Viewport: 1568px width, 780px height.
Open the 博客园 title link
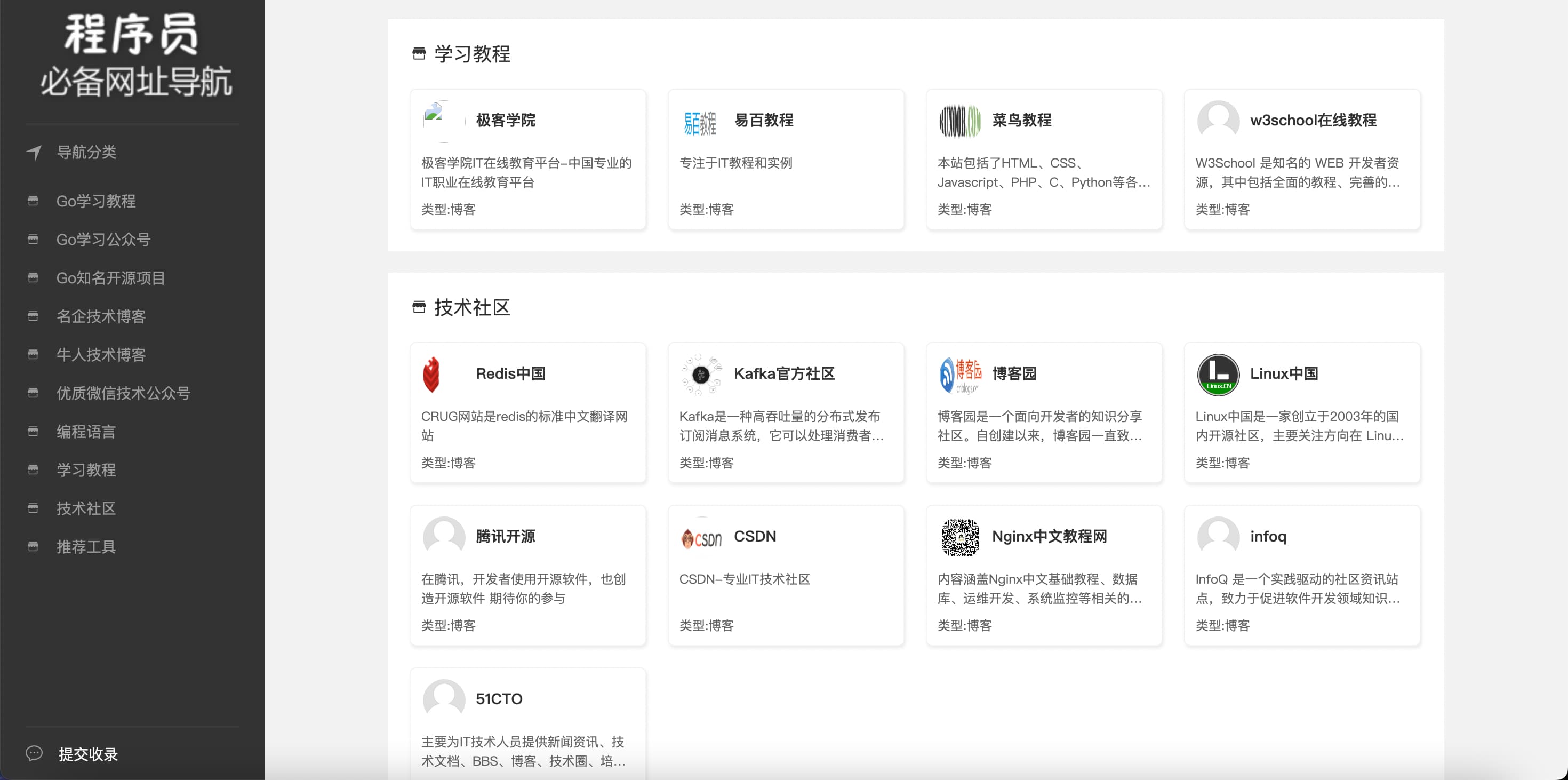click(x=1014, y=373)
